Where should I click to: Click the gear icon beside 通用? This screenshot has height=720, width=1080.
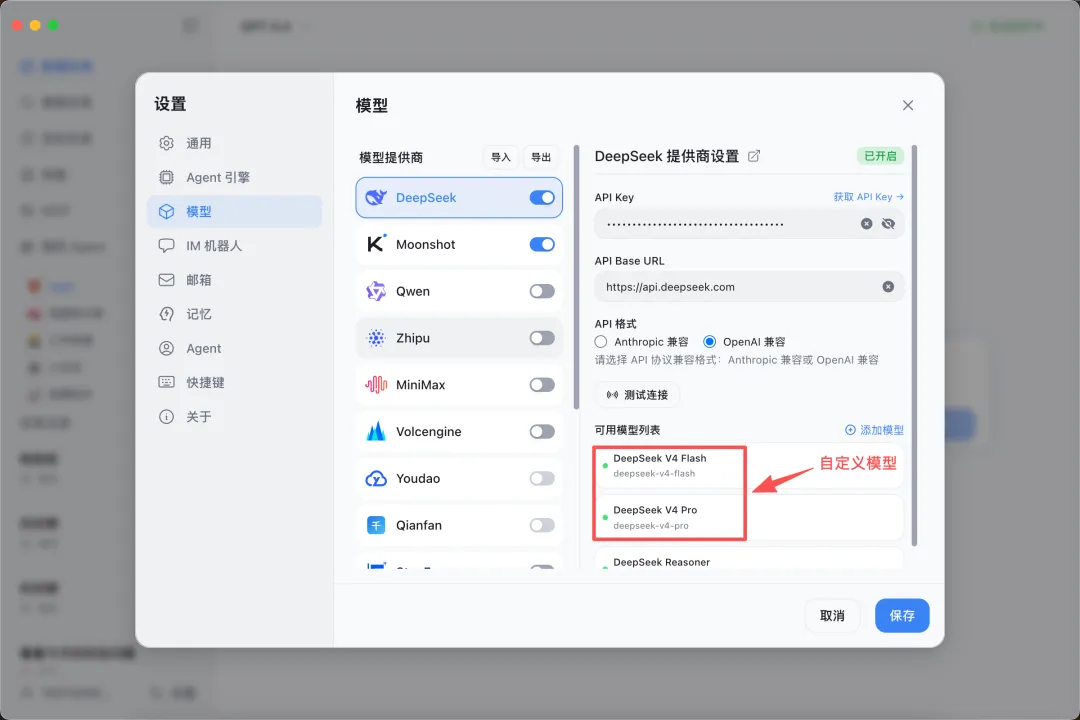pos(167,143)
